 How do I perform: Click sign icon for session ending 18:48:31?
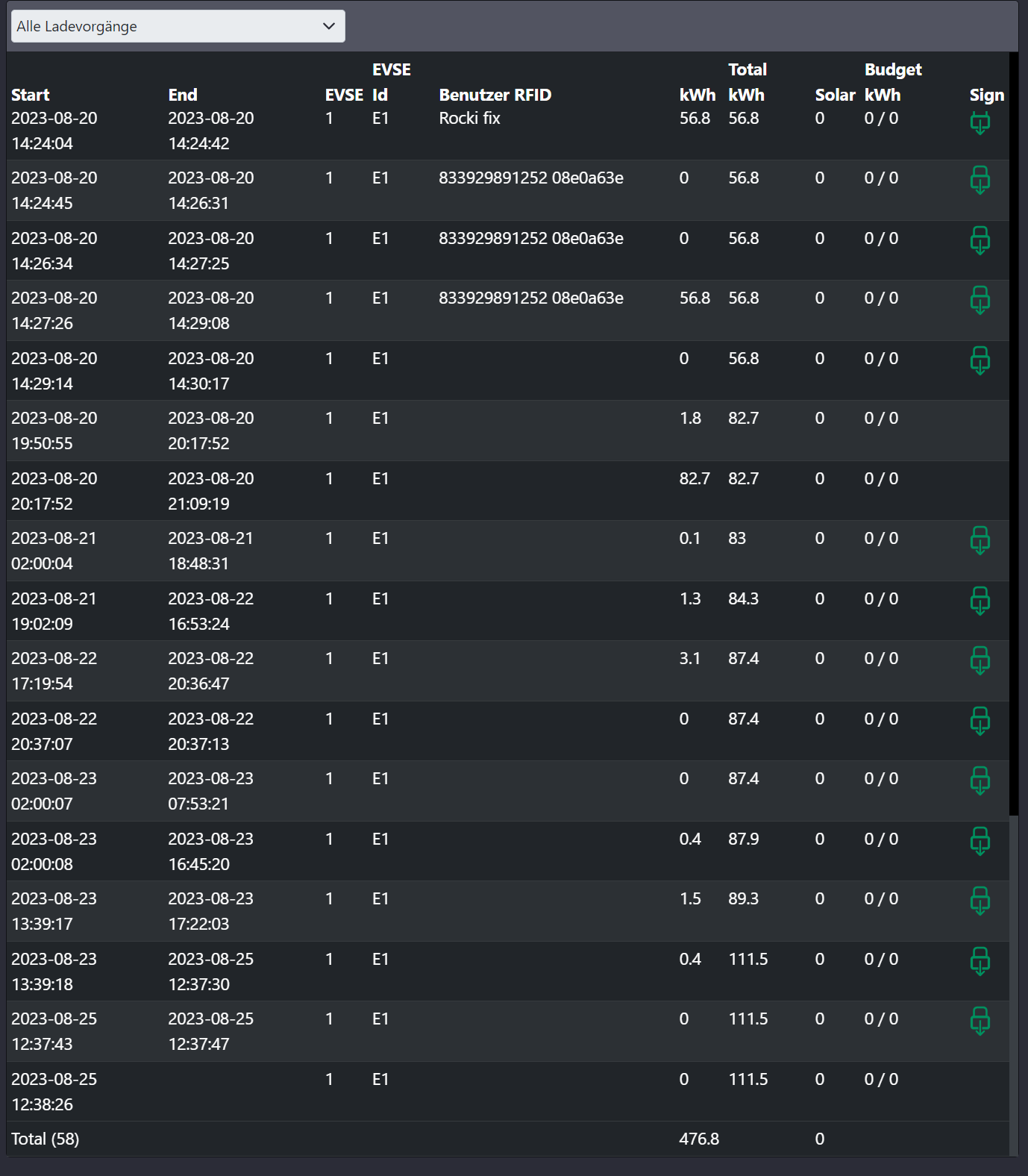pos(980,540)
